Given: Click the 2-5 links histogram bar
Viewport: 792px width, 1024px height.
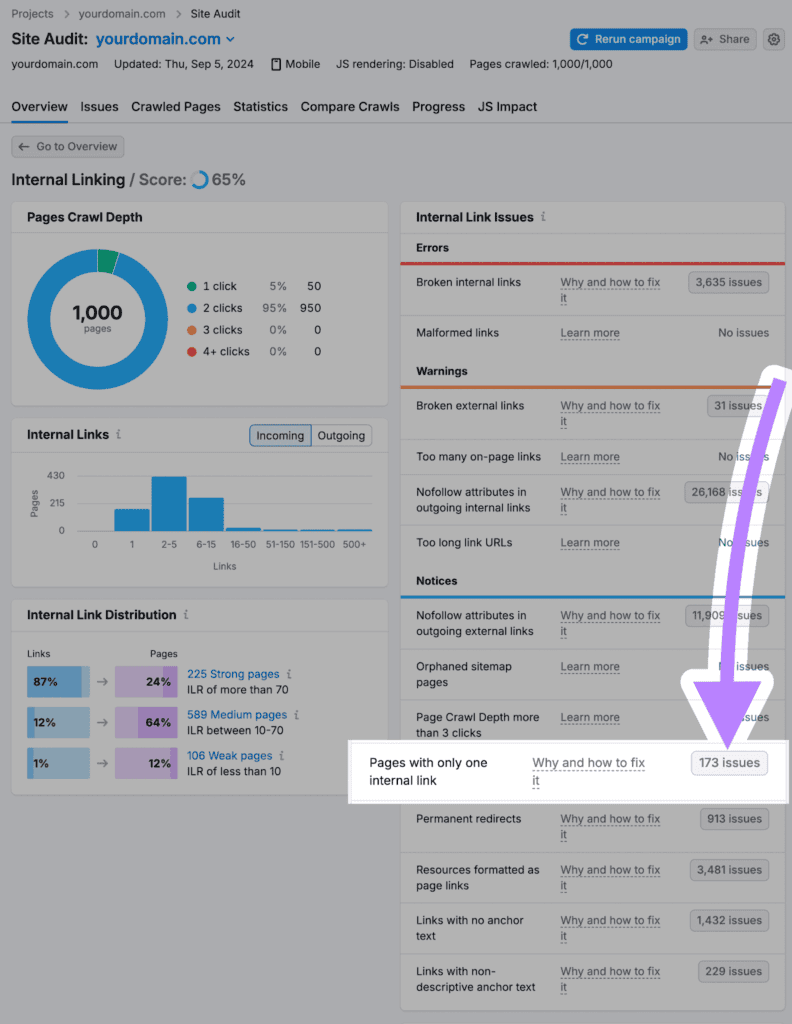Looking at the screenshot, I should coord(169,503).
